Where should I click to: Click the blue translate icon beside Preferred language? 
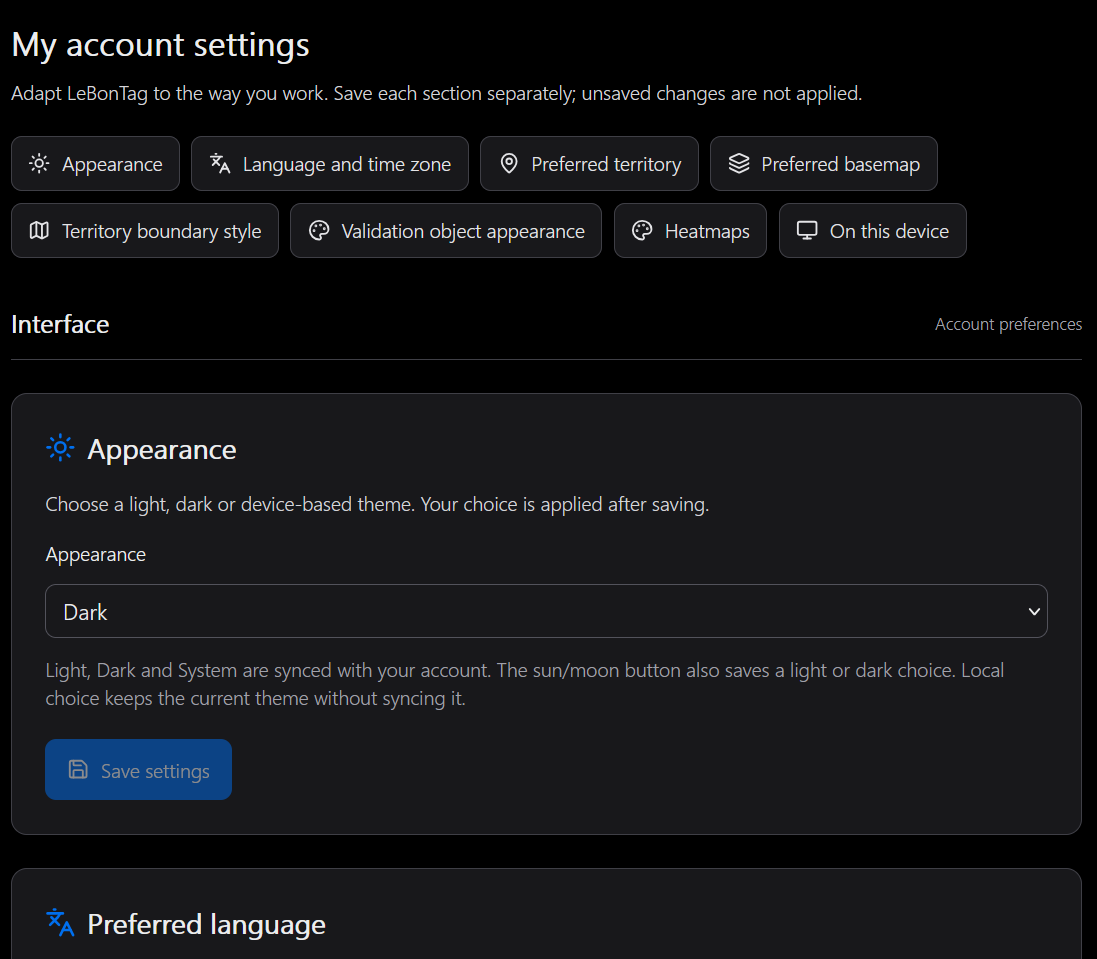60,923
